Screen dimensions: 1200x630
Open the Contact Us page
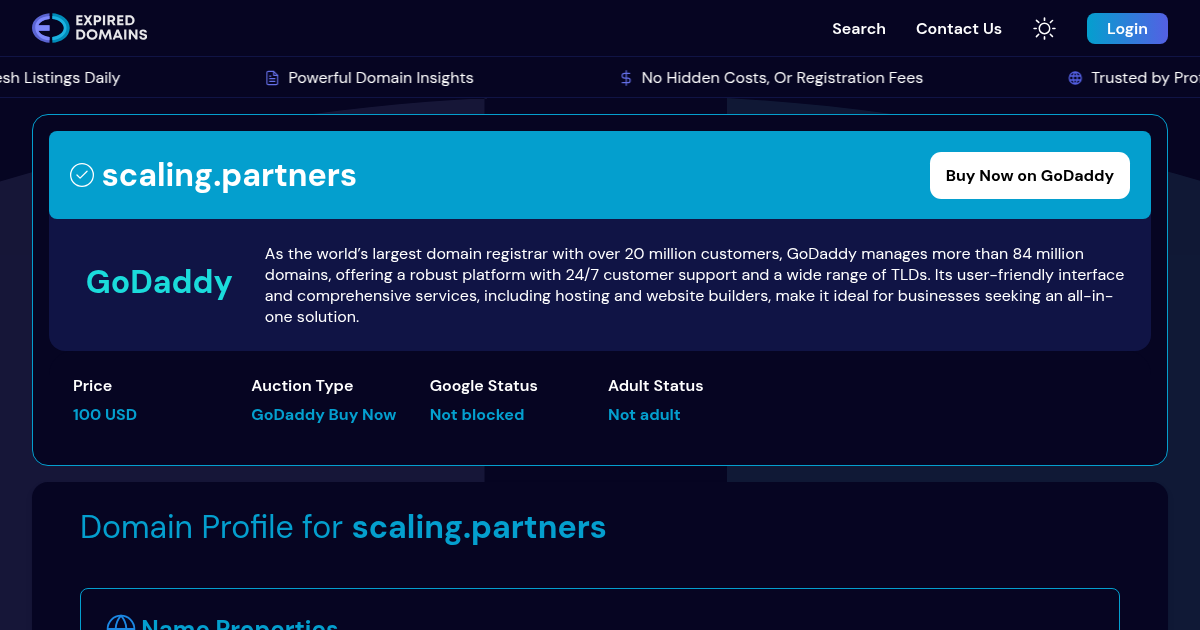pos(958,29)
